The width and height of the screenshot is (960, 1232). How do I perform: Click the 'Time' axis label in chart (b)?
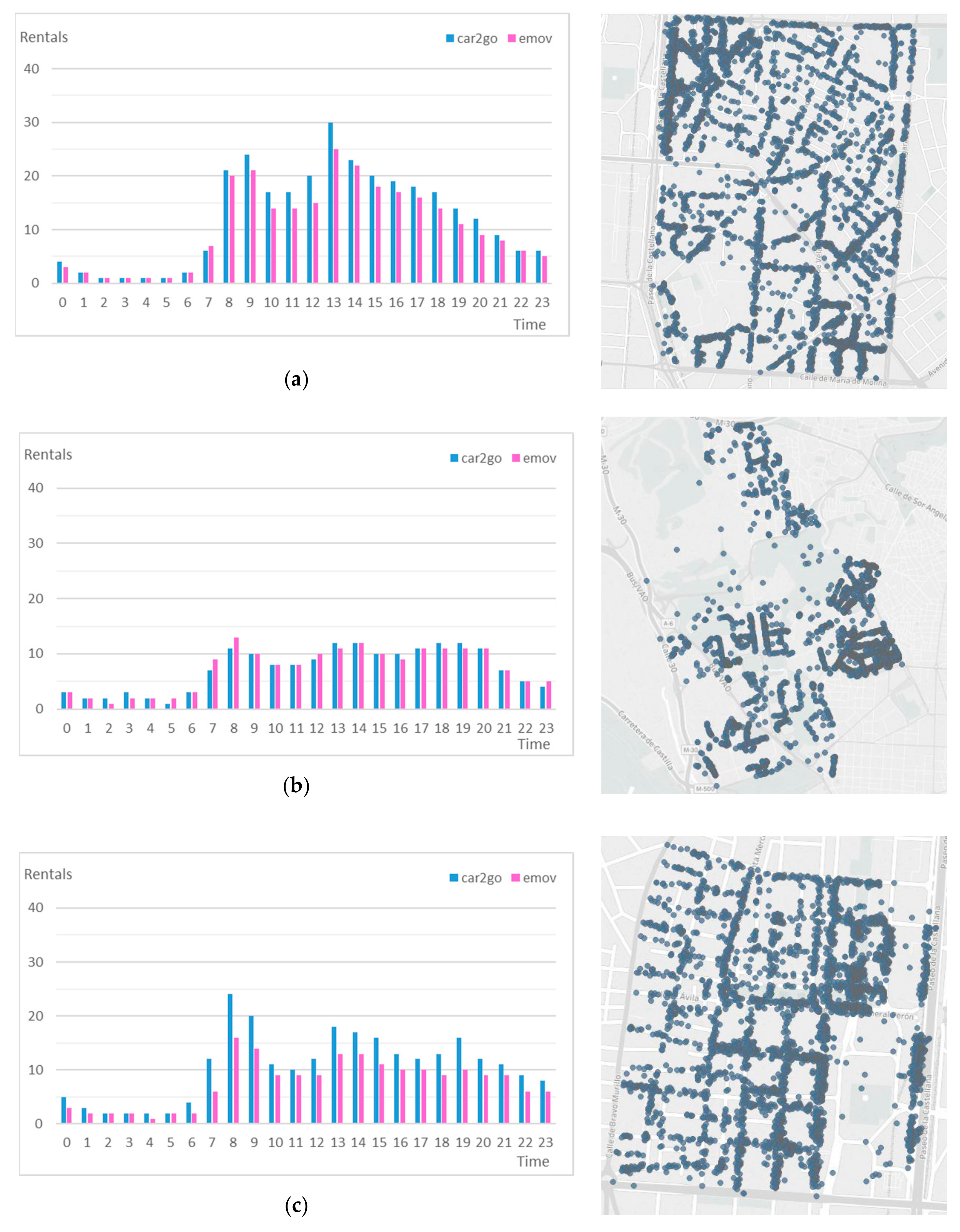[x=534, y=744]
